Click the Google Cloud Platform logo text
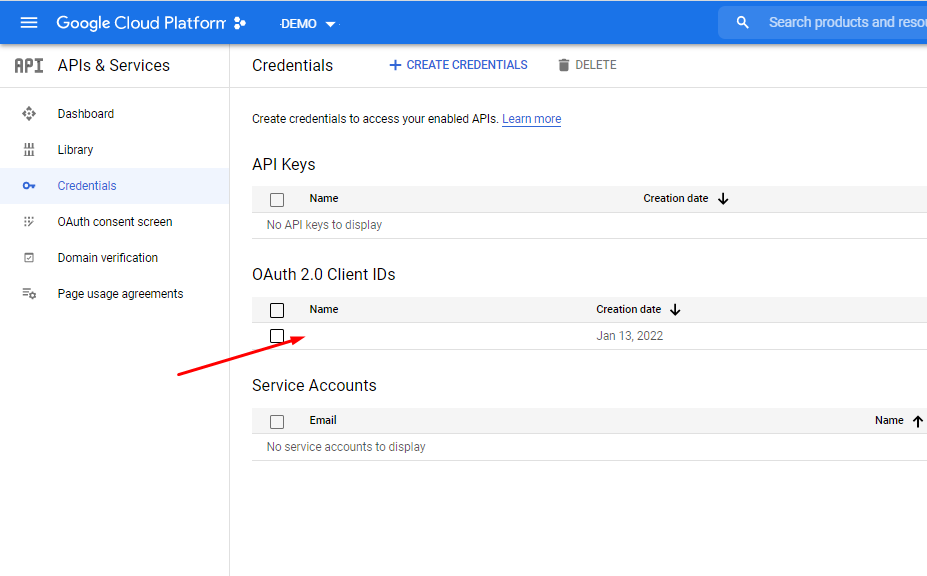The width and height of the screenshot is (927, 576). (x=141, y=23)
